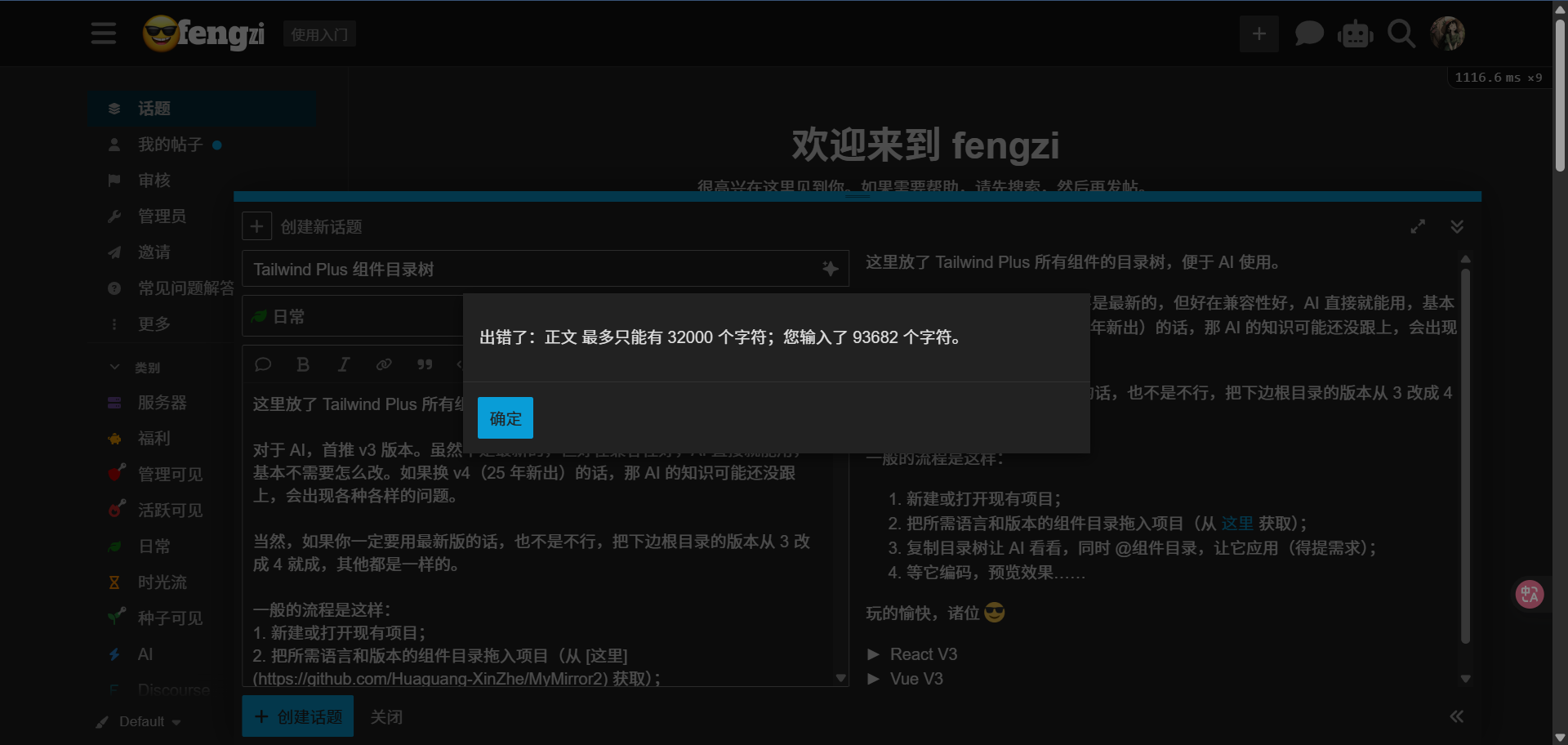The width and height of the screenshot is (1568, 745).
Task: Click the search magnifier icon
Action: click(x=1401, y=33)
